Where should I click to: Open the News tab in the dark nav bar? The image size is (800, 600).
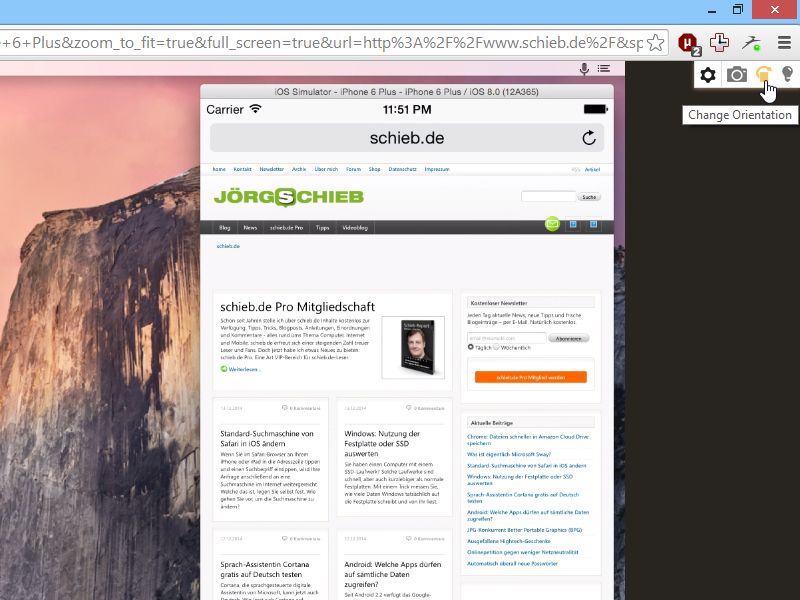click(x=250, y=228)
